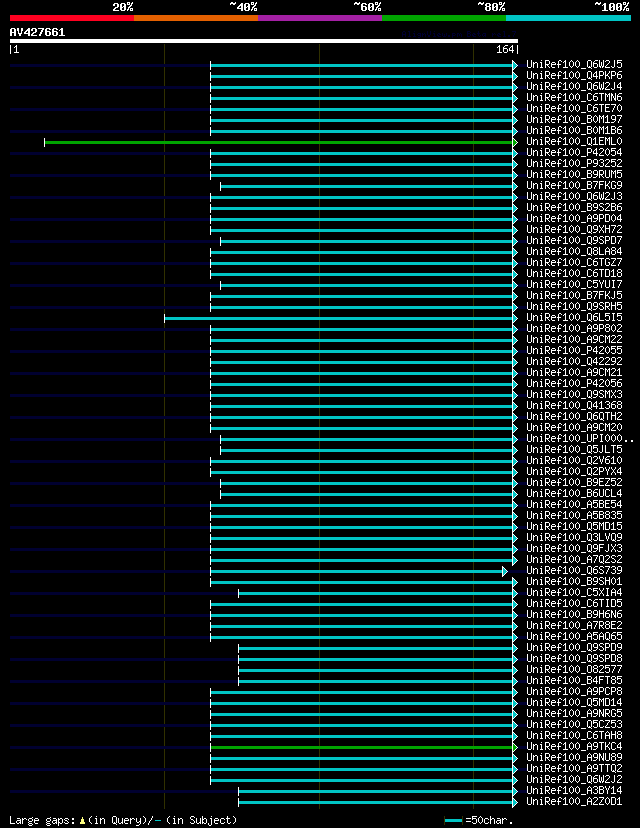Click the UniRef100_B9RUM5 label
This screenshot has width=640, height=828.
(574, 175)
